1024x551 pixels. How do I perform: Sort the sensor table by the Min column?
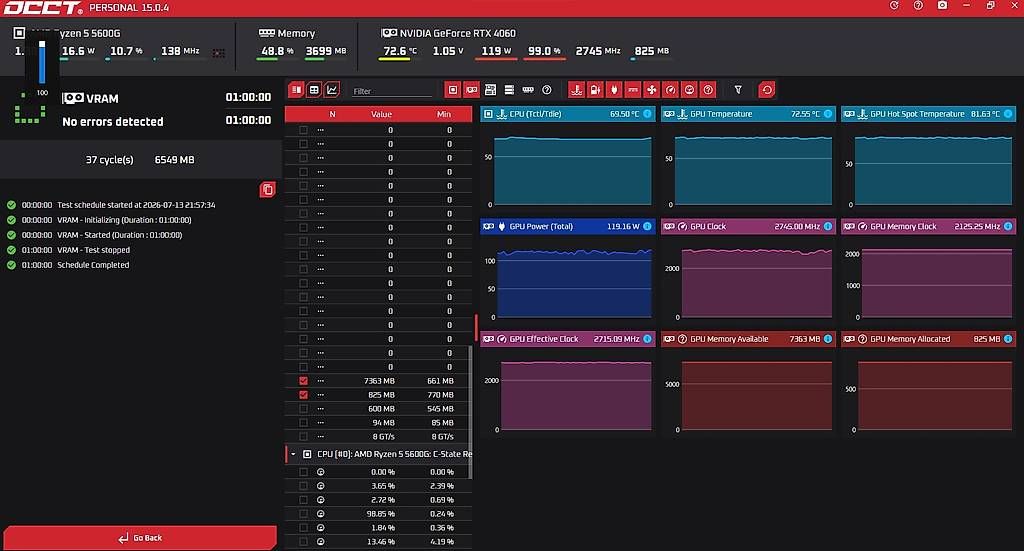click(444, 114)
